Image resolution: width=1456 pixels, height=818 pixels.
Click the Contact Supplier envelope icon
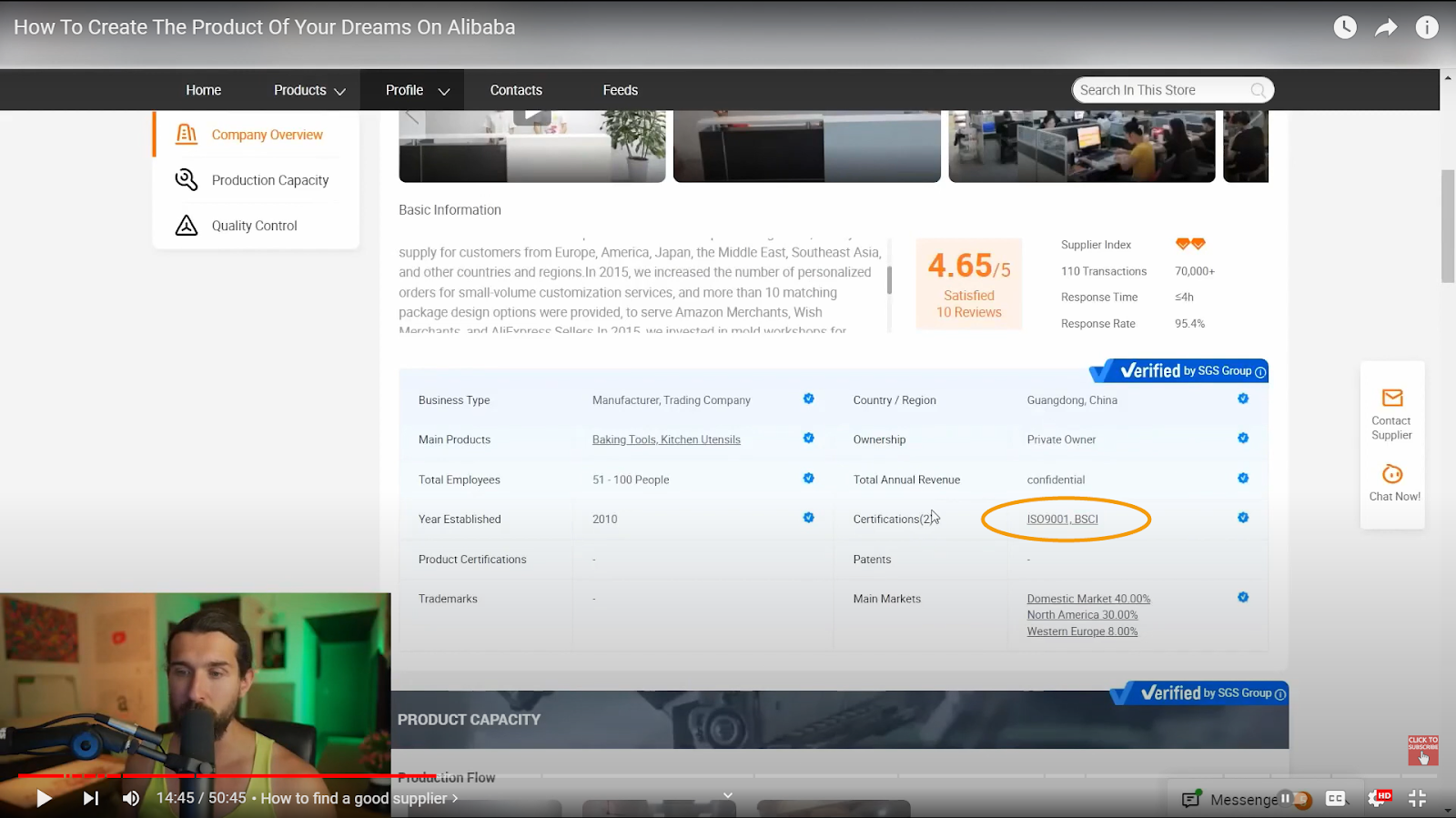(1392, 398)
